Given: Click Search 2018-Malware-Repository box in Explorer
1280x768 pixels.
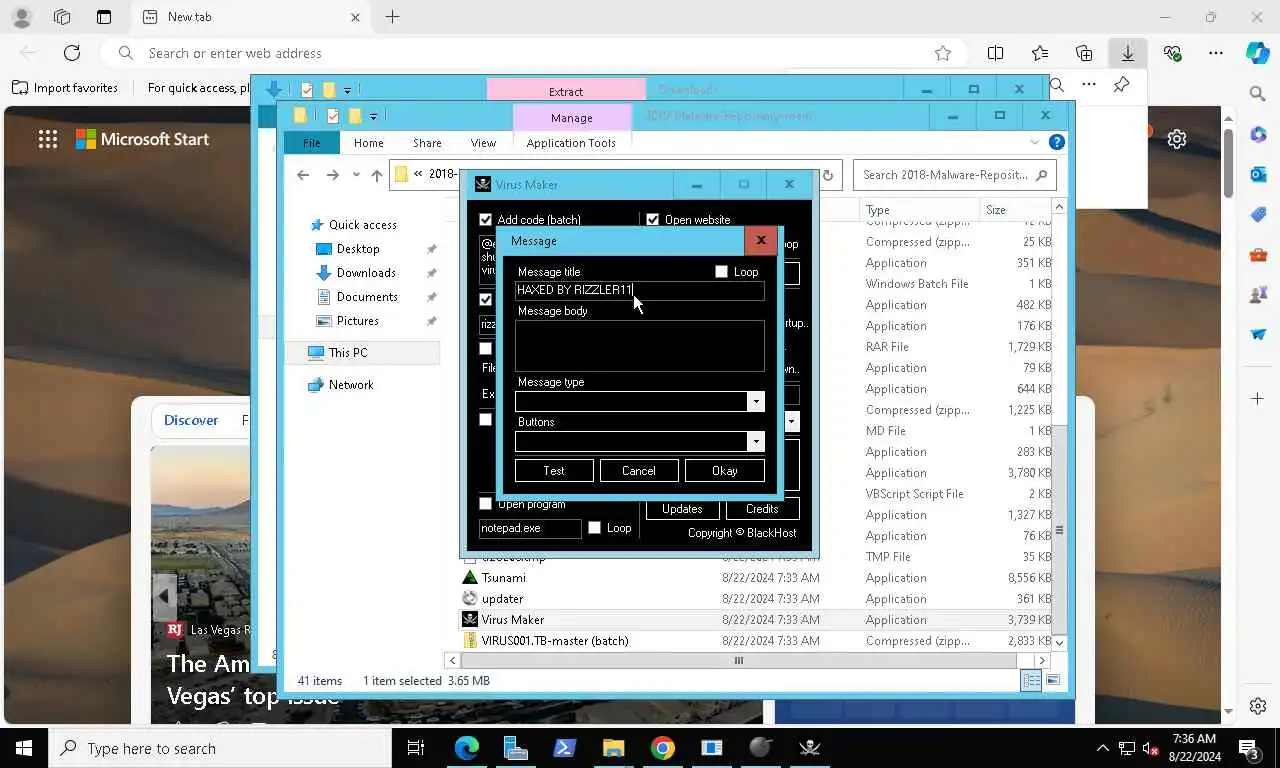Looking at the screenshot, I should click(x=955, y=175).
